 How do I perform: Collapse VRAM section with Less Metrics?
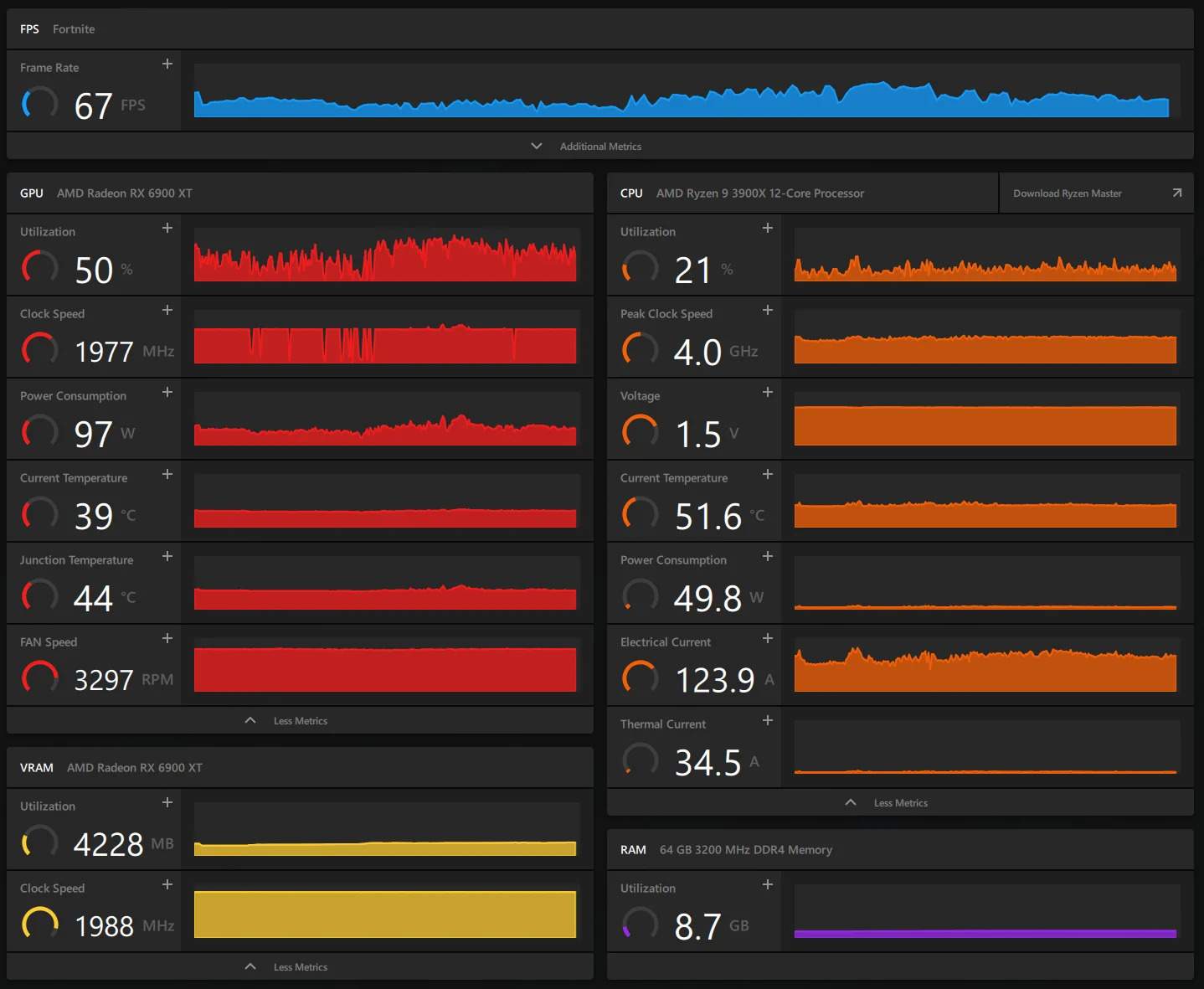[x=300, y=966]
